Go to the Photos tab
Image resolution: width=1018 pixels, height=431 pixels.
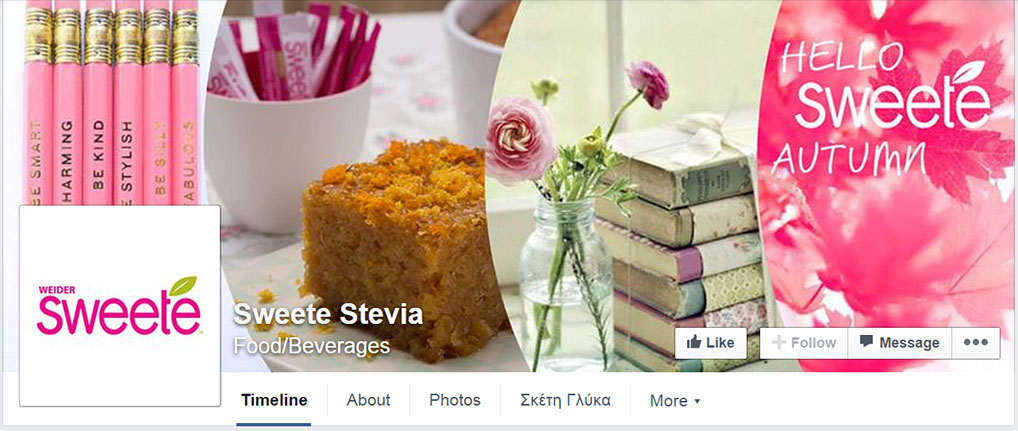(x=454, y=400)
